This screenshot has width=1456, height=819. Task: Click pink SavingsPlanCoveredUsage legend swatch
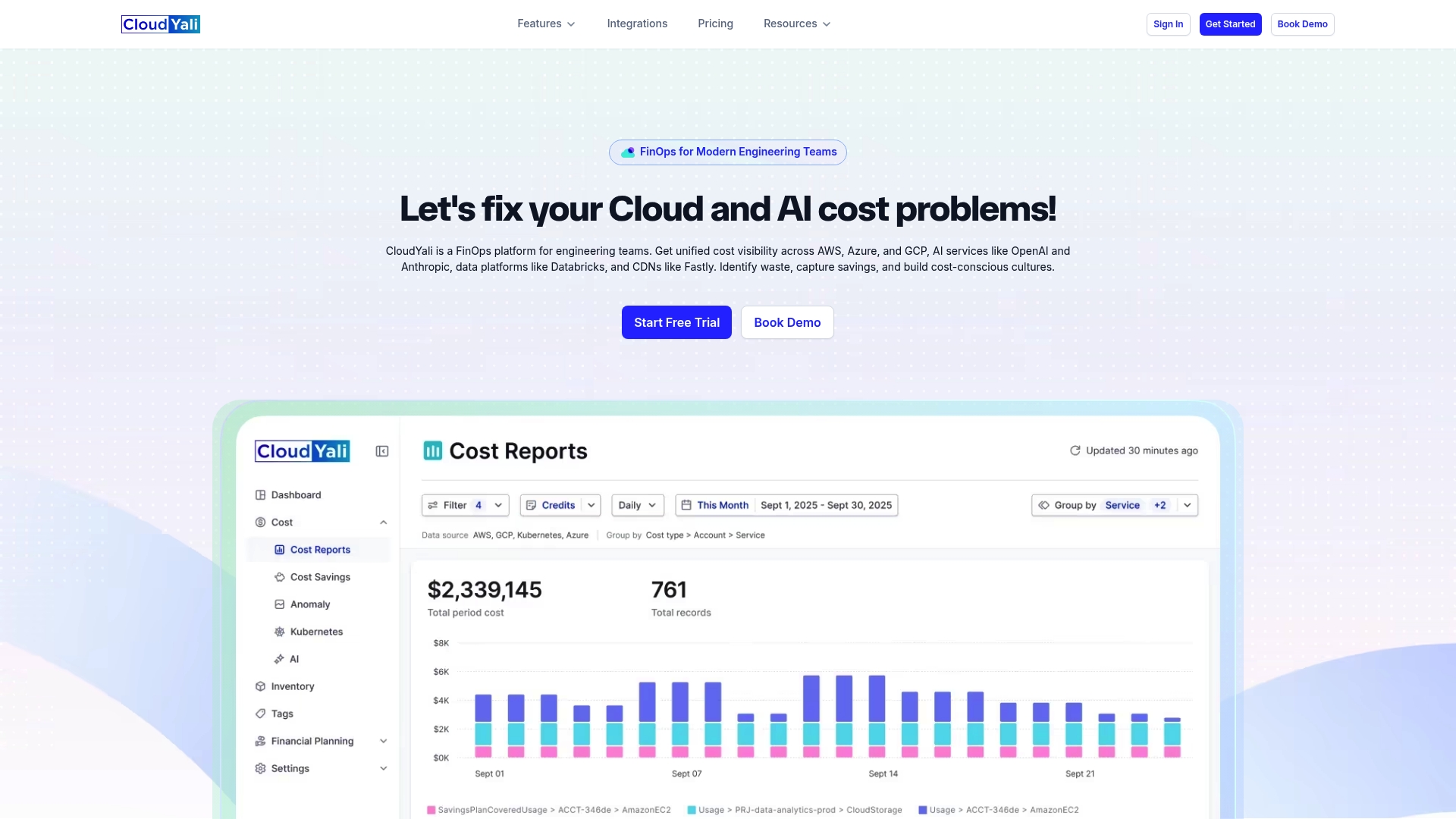pos(431,810)
